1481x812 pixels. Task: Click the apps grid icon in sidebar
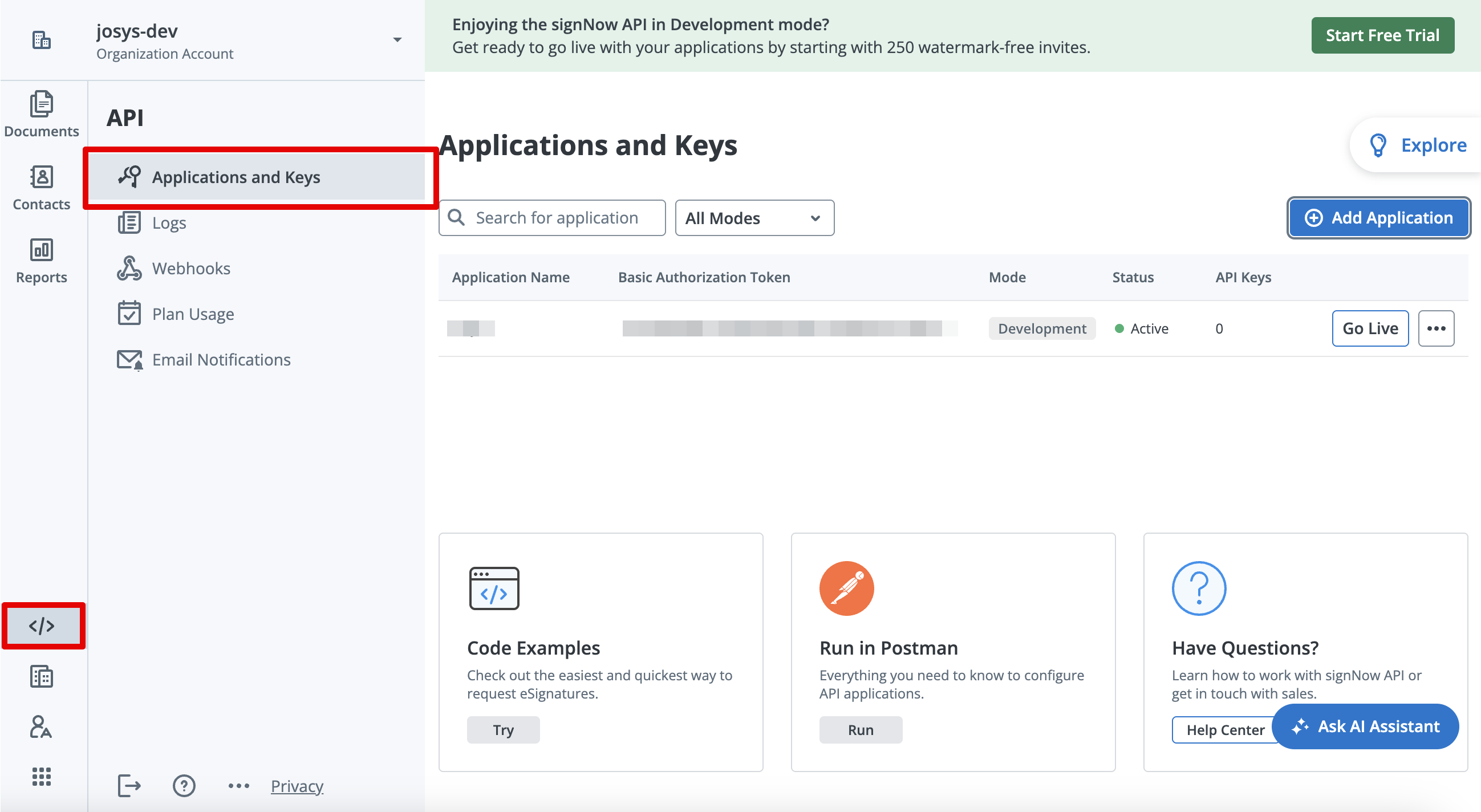[x=41, y=776]
